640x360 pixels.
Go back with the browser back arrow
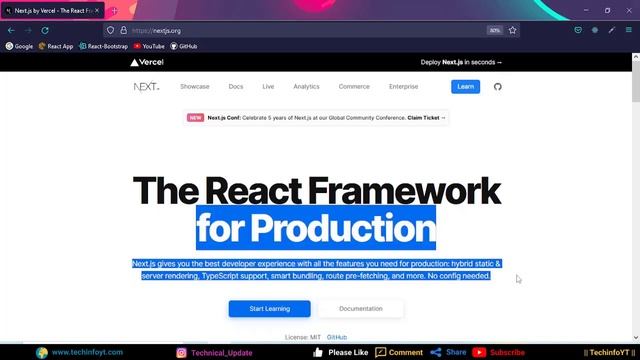point(11,31)
